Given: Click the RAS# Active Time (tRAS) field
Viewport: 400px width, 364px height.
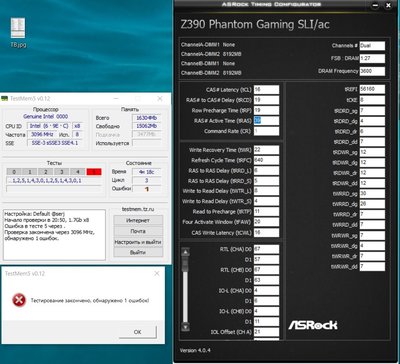Looking at the screenshot, I should coord(266,121).
